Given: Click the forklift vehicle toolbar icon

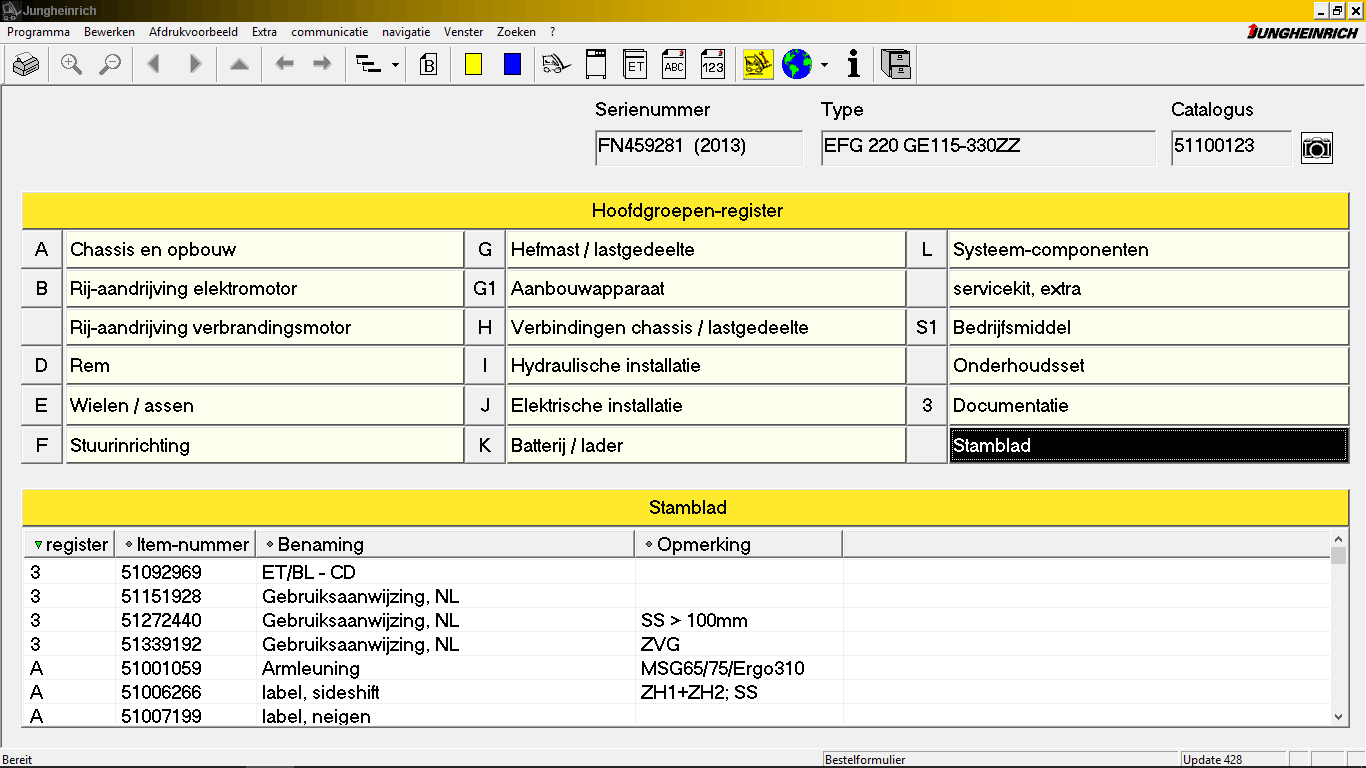Looking at the screenshot, I should pyautogui.click(x=555, y=65).
